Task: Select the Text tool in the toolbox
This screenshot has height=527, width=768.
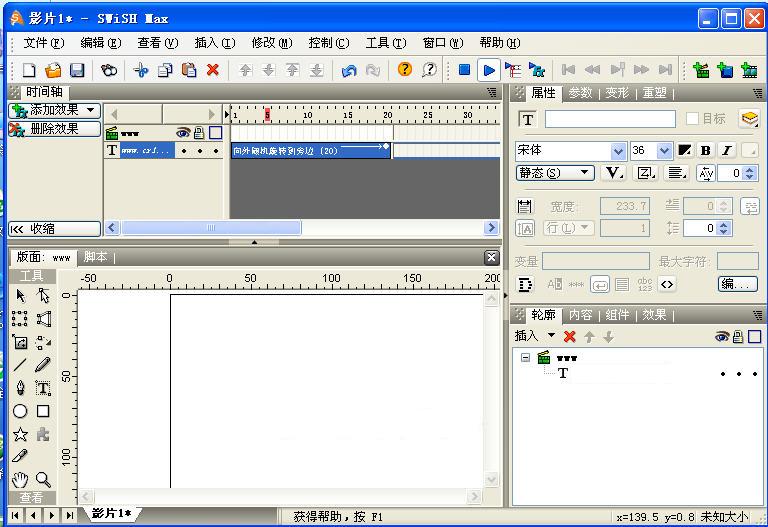Action: 43,388
